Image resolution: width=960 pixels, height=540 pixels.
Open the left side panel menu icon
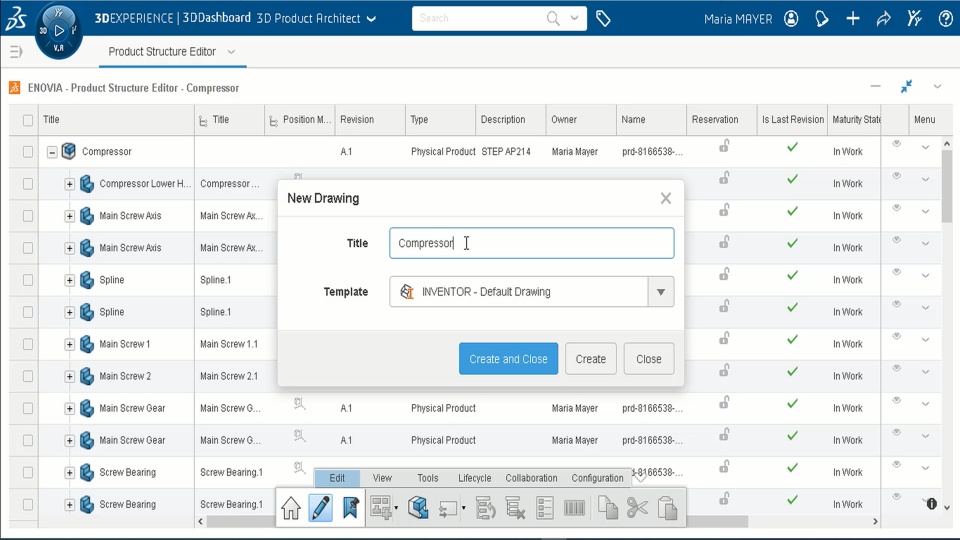click(16, 52)
